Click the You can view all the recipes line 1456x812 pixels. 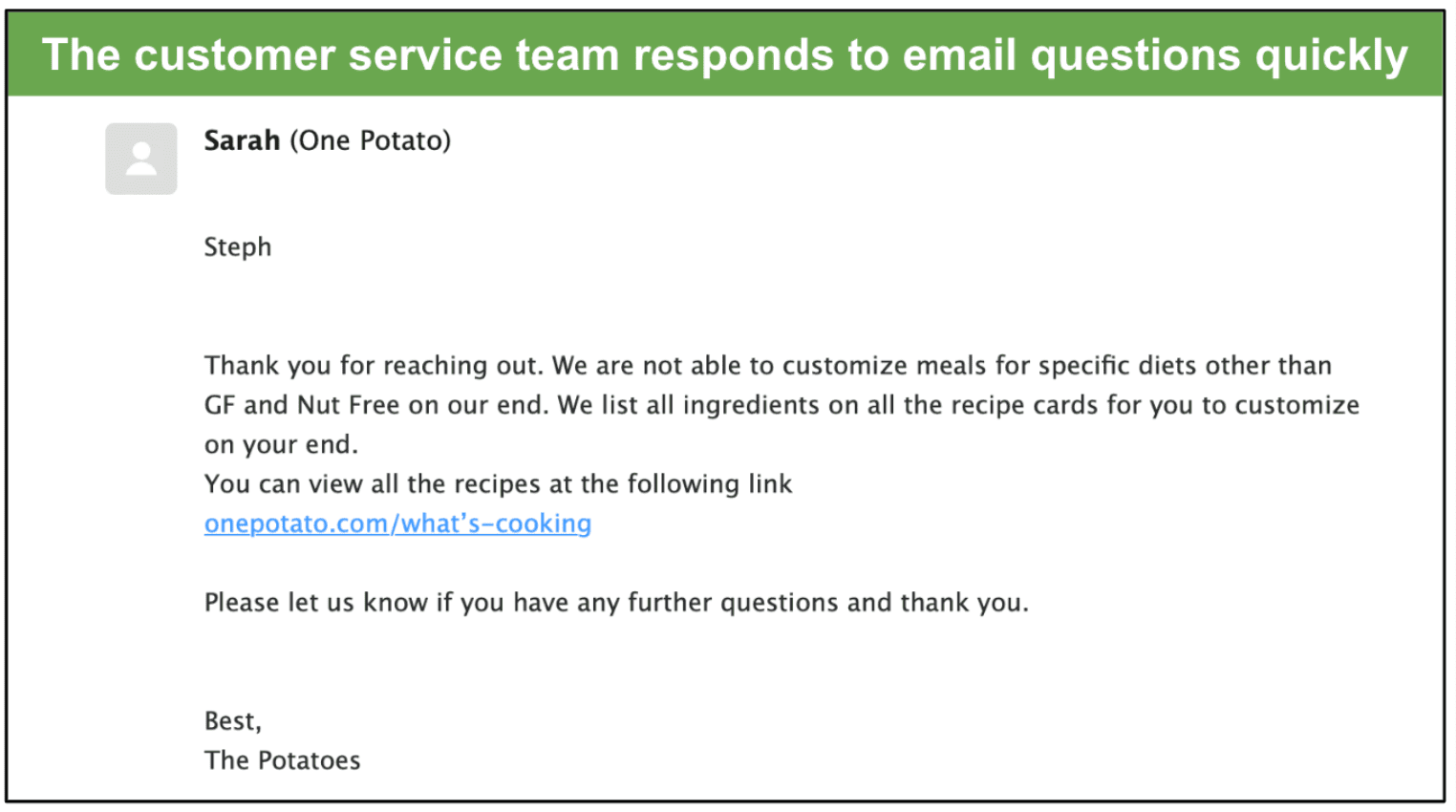[498, 484]
